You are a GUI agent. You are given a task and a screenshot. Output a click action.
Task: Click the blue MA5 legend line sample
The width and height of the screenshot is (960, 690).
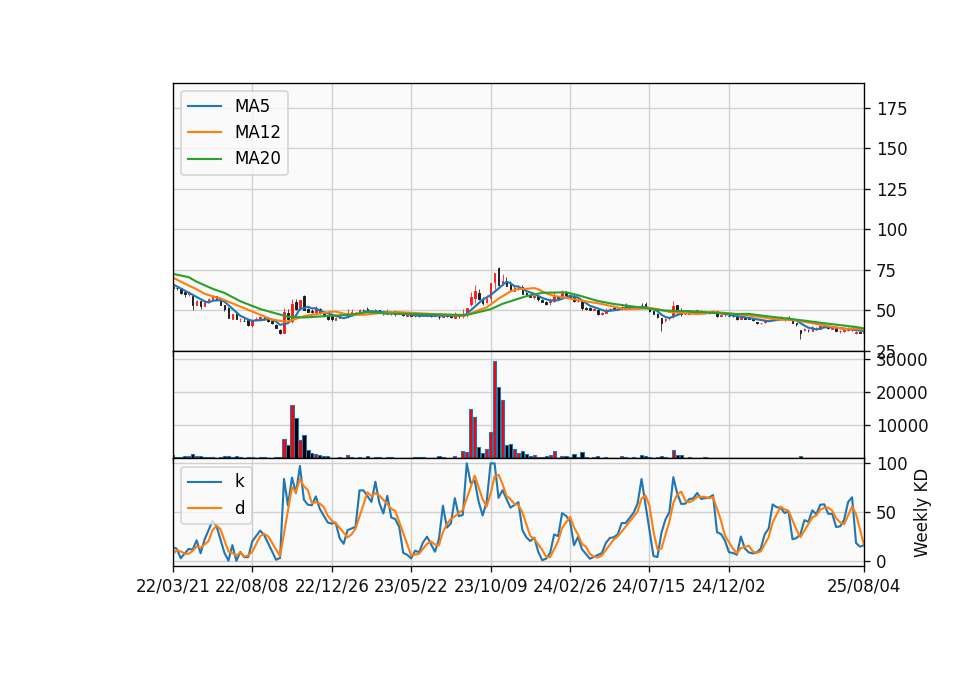[204, 107]
